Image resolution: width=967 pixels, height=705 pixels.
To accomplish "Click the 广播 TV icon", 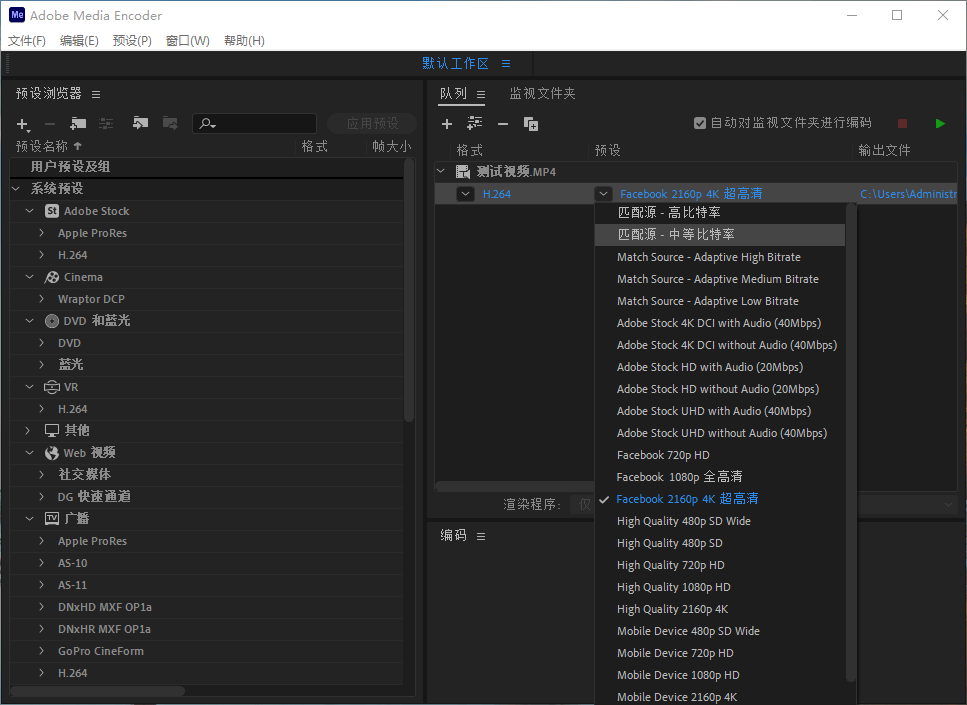I will point(52,519).
